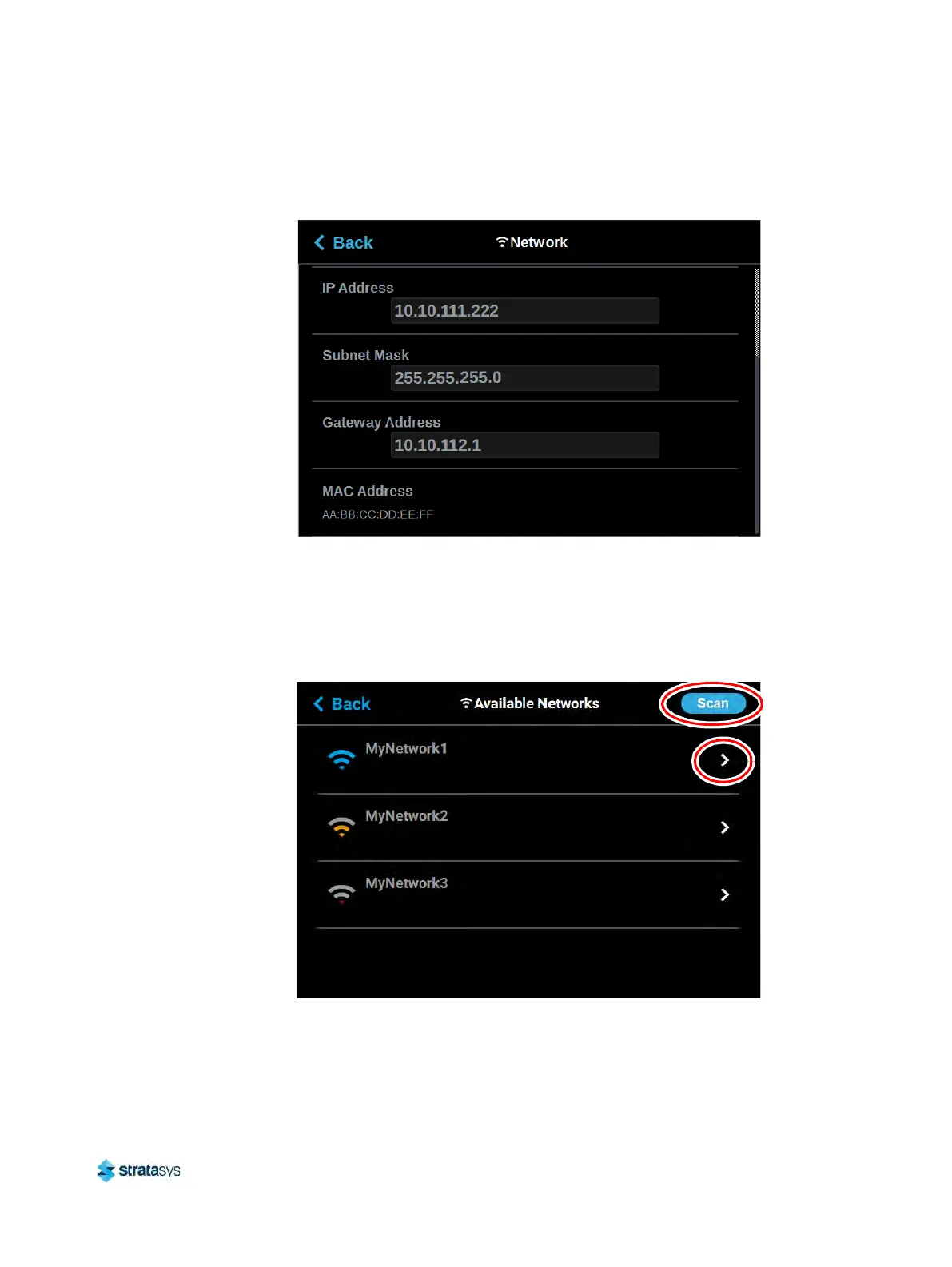Screen dimensions: 952x1267
Task: Click the weak signal icon for MyNetwork3
Action: tap(341, 894)
